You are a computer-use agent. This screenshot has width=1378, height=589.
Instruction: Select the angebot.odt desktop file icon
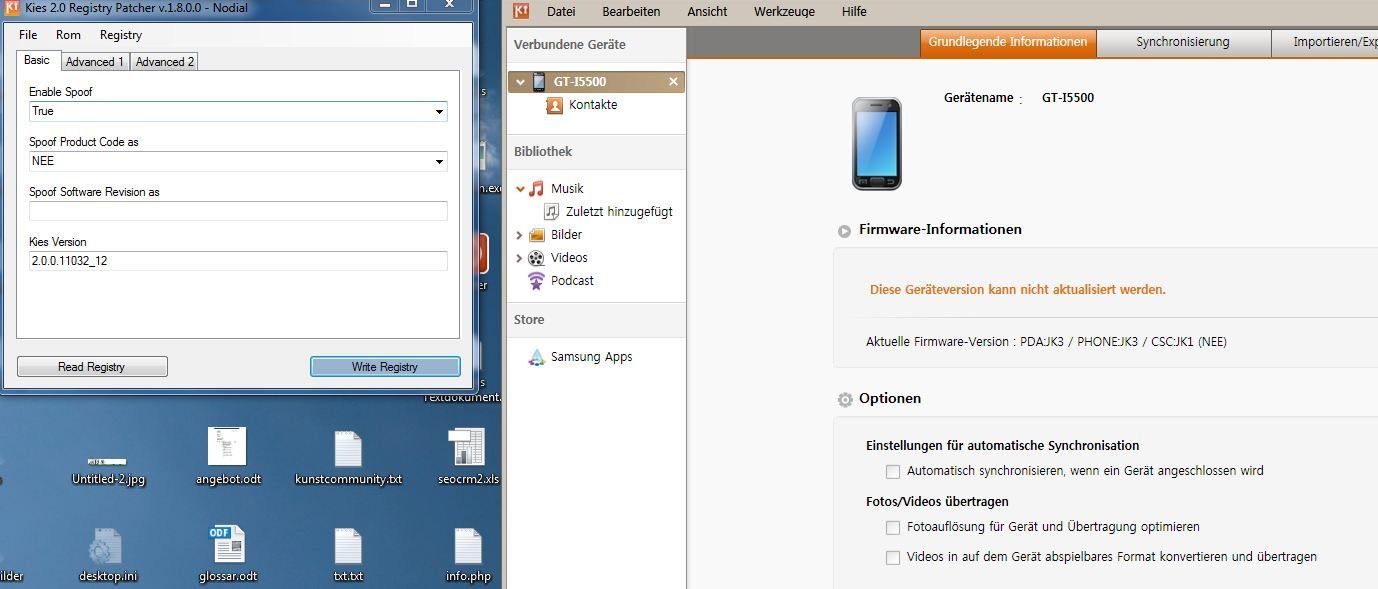click(227, 446)
